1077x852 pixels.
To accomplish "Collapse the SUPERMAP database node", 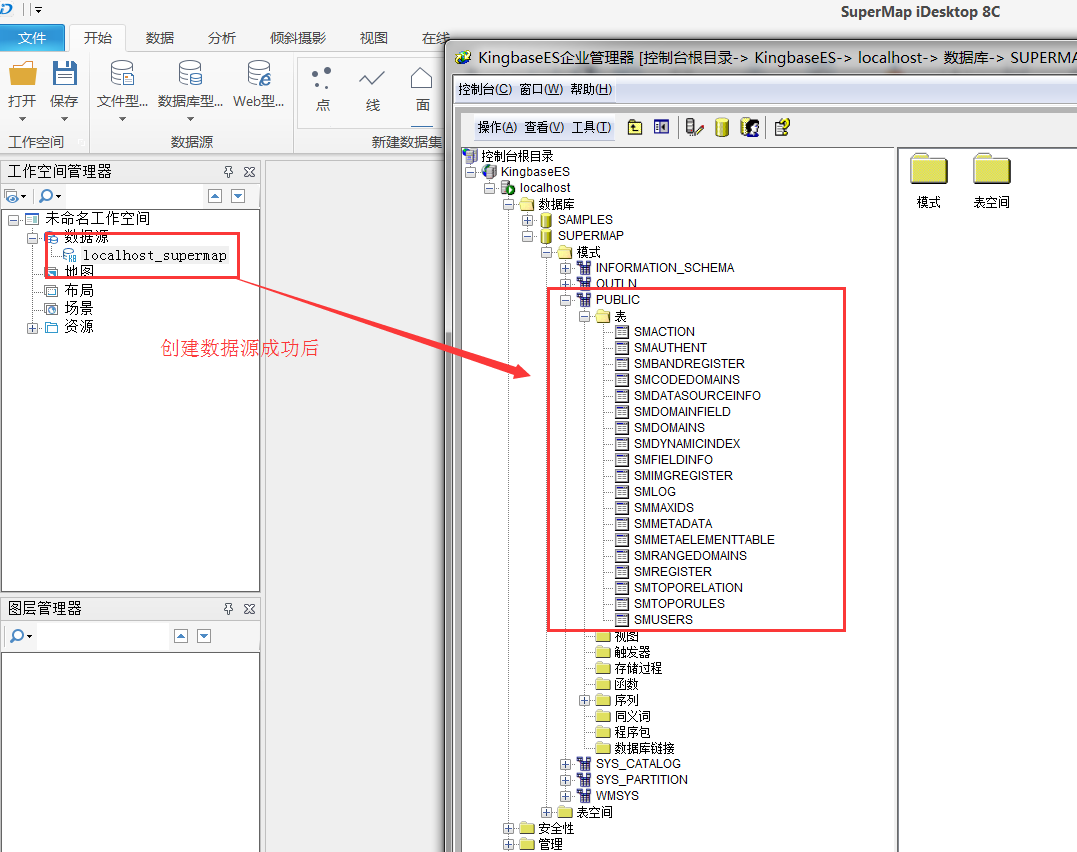I will tap(527, 236).
